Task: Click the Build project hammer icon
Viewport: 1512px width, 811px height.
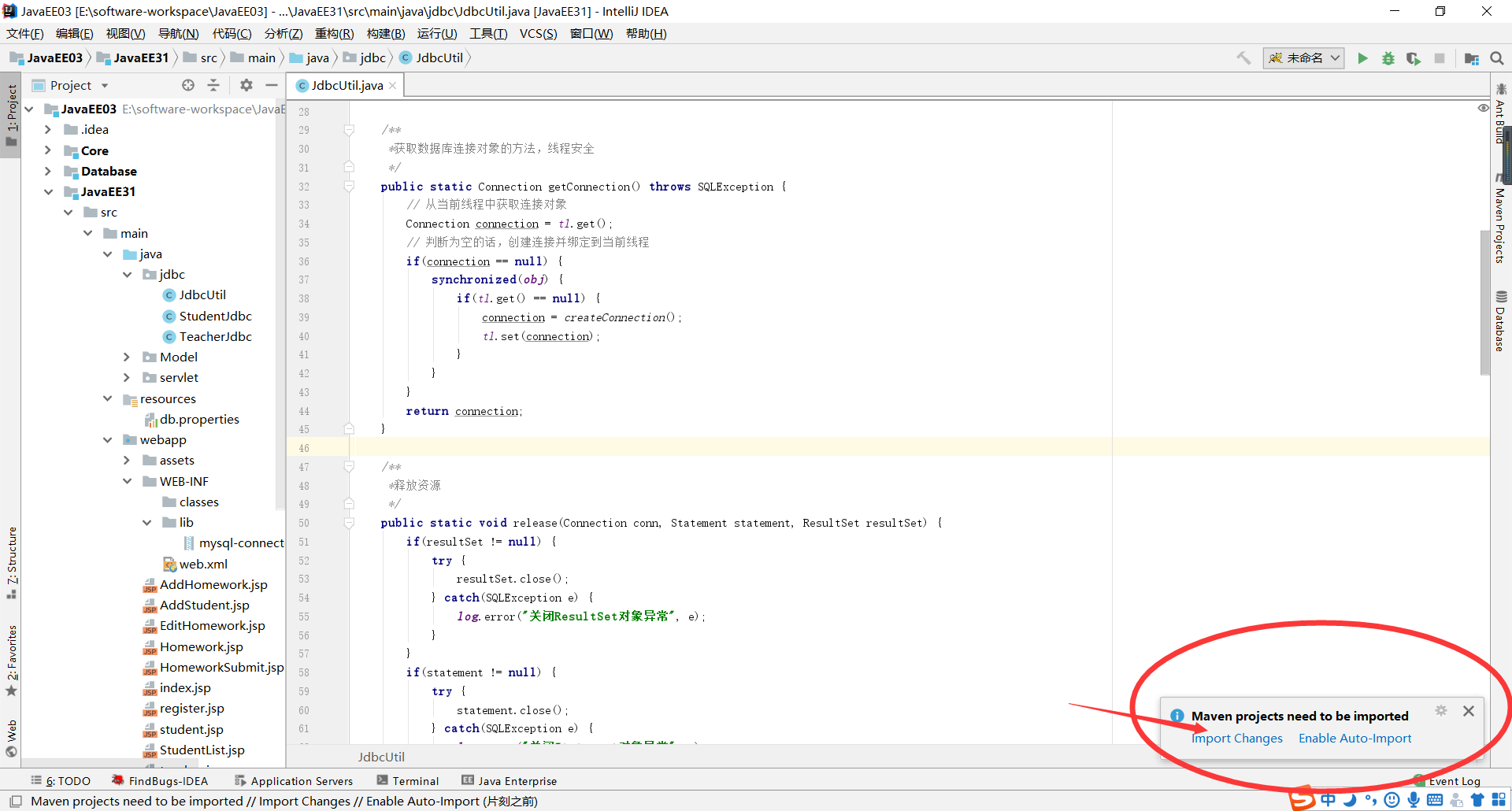Action: pyautogui.click(x=1243, y=58)
